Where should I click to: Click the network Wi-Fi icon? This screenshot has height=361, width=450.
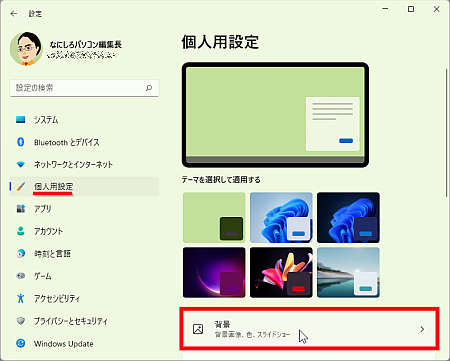[x=21, y=164]
